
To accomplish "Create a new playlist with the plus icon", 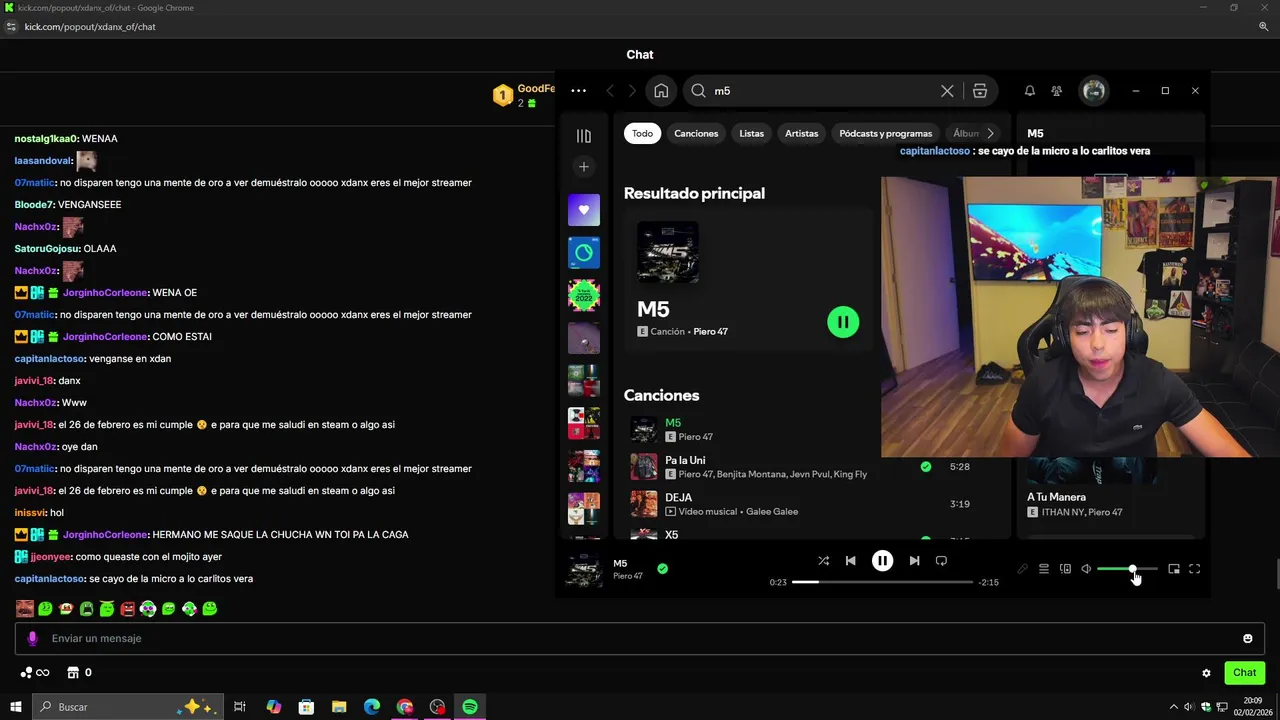I will [x=584, y=166].
